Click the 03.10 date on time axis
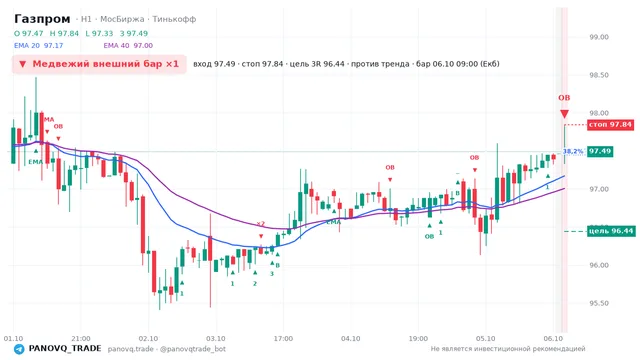 216,338
